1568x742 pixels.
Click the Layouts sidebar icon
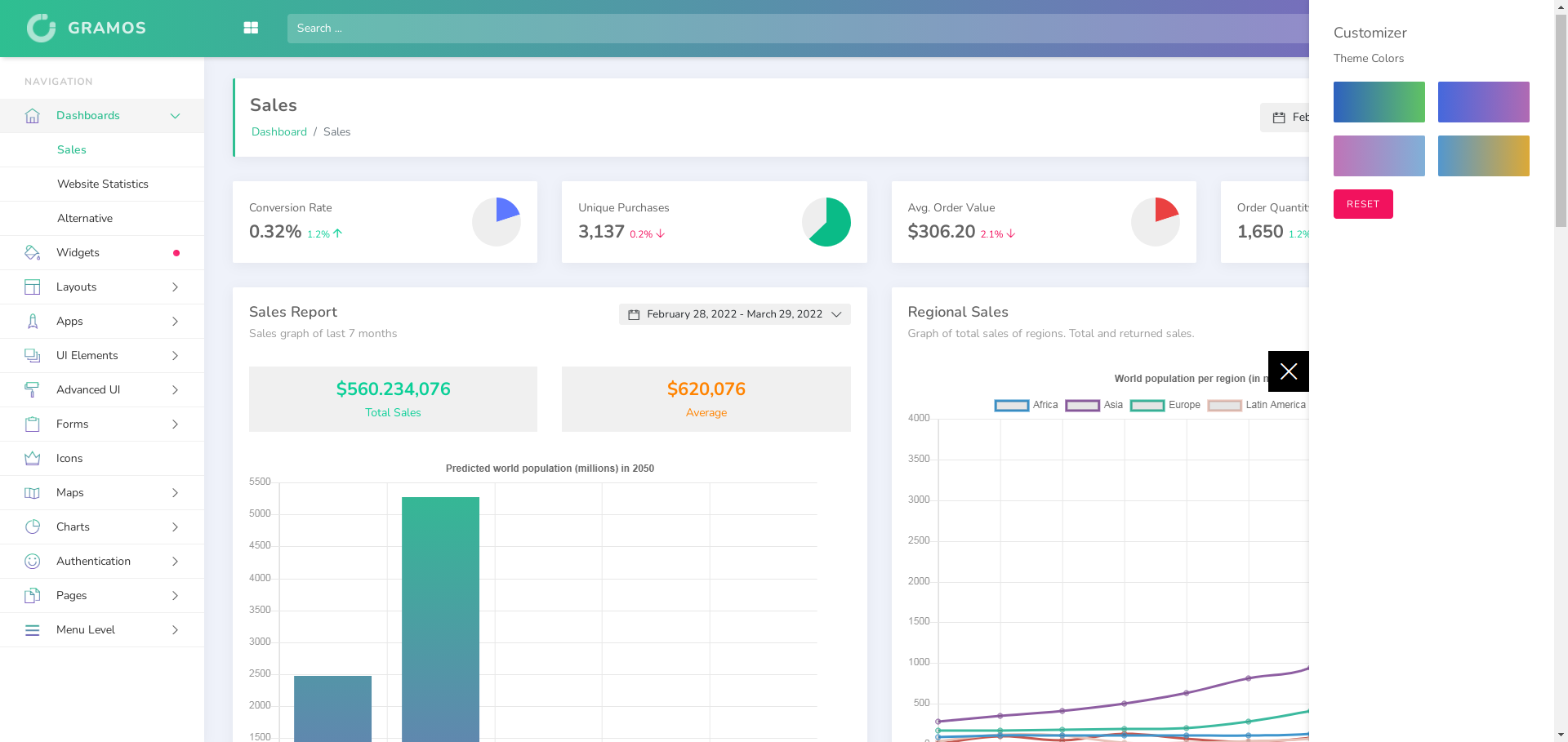tap(33, 287)
